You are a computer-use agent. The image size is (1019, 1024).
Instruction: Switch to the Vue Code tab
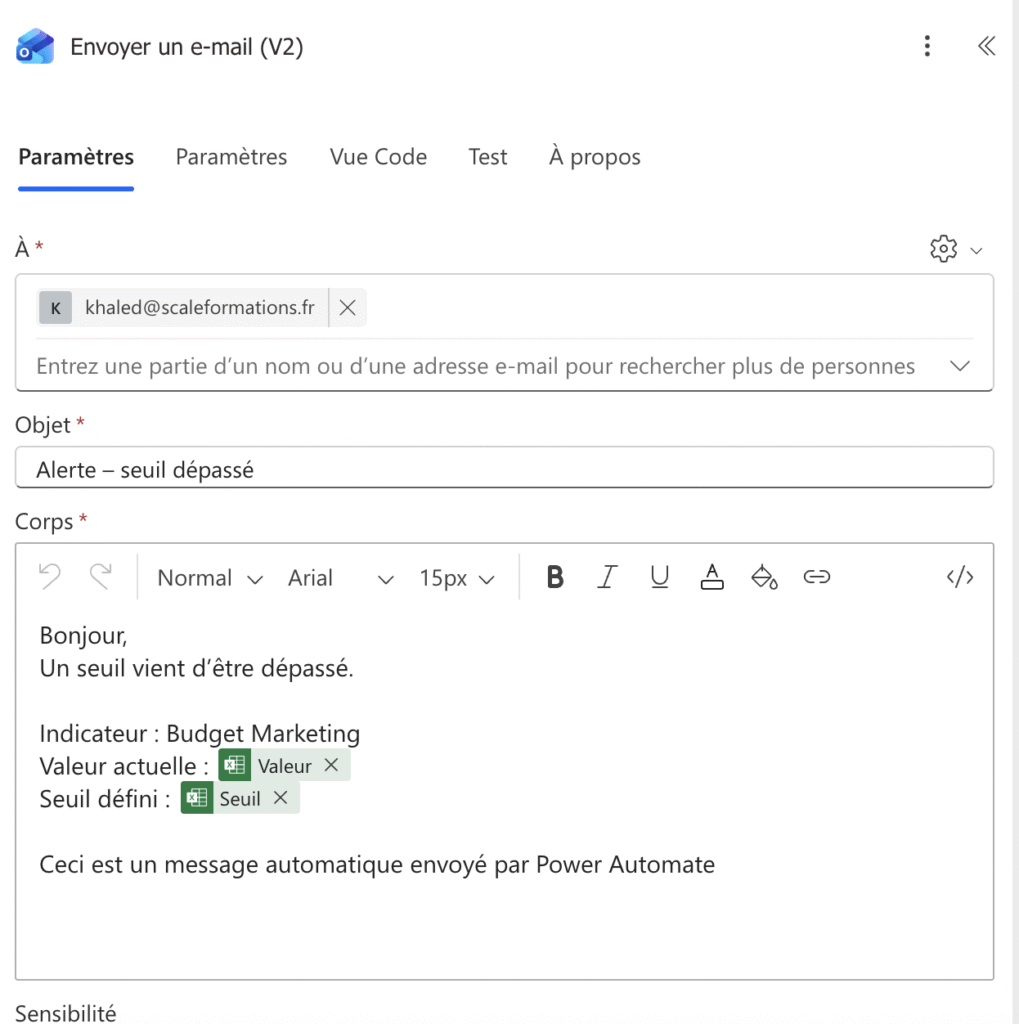coord(378,157)
